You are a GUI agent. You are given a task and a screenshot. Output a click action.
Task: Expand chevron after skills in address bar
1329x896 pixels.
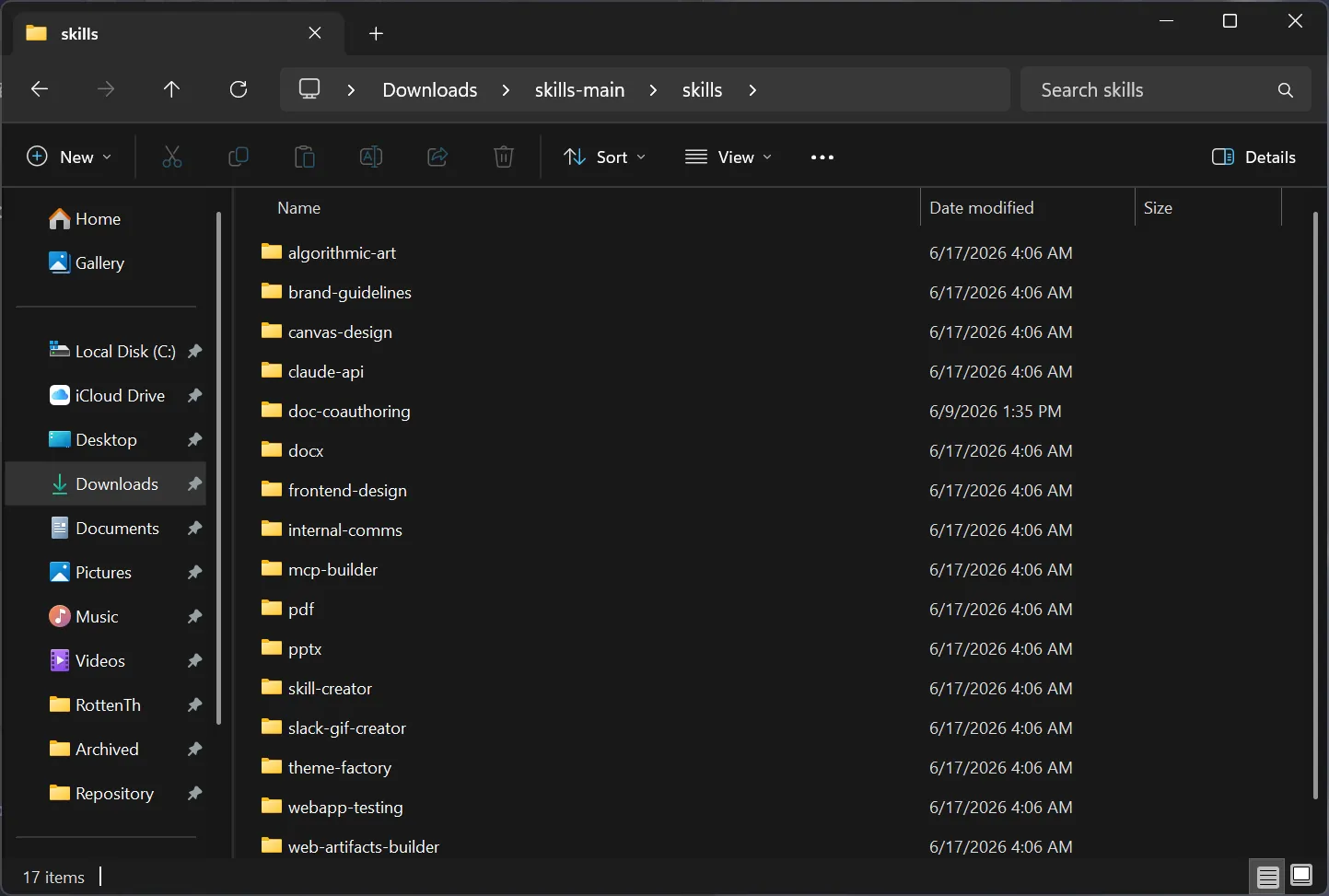[752, 90]
